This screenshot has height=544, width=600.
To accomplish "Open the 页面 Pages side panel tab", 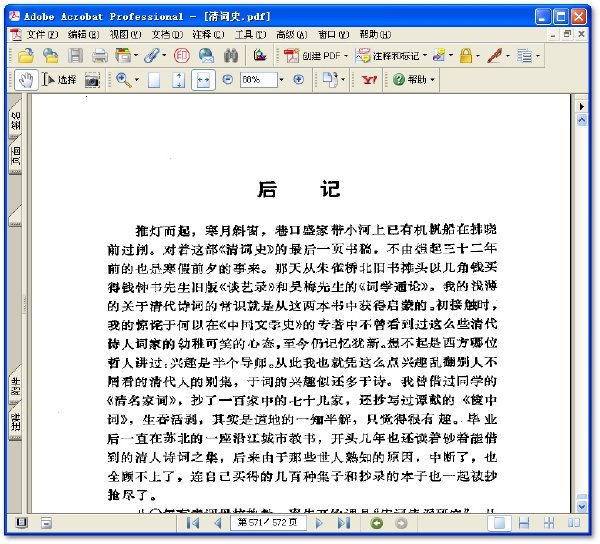I will (x=15, y=156).
